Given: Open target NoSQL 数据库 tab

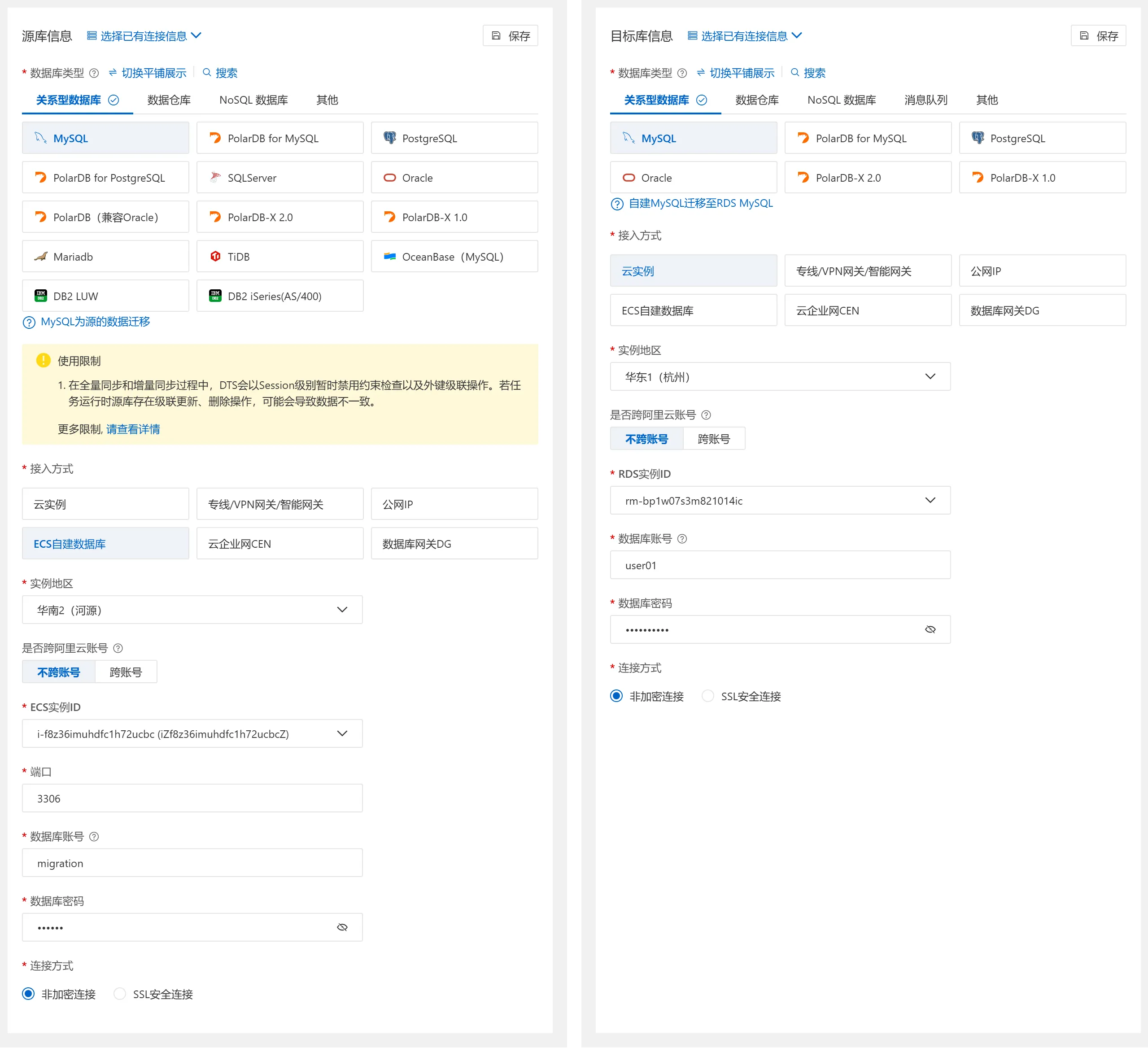Looking at the screenshot, I should click(x=842, y=100).
